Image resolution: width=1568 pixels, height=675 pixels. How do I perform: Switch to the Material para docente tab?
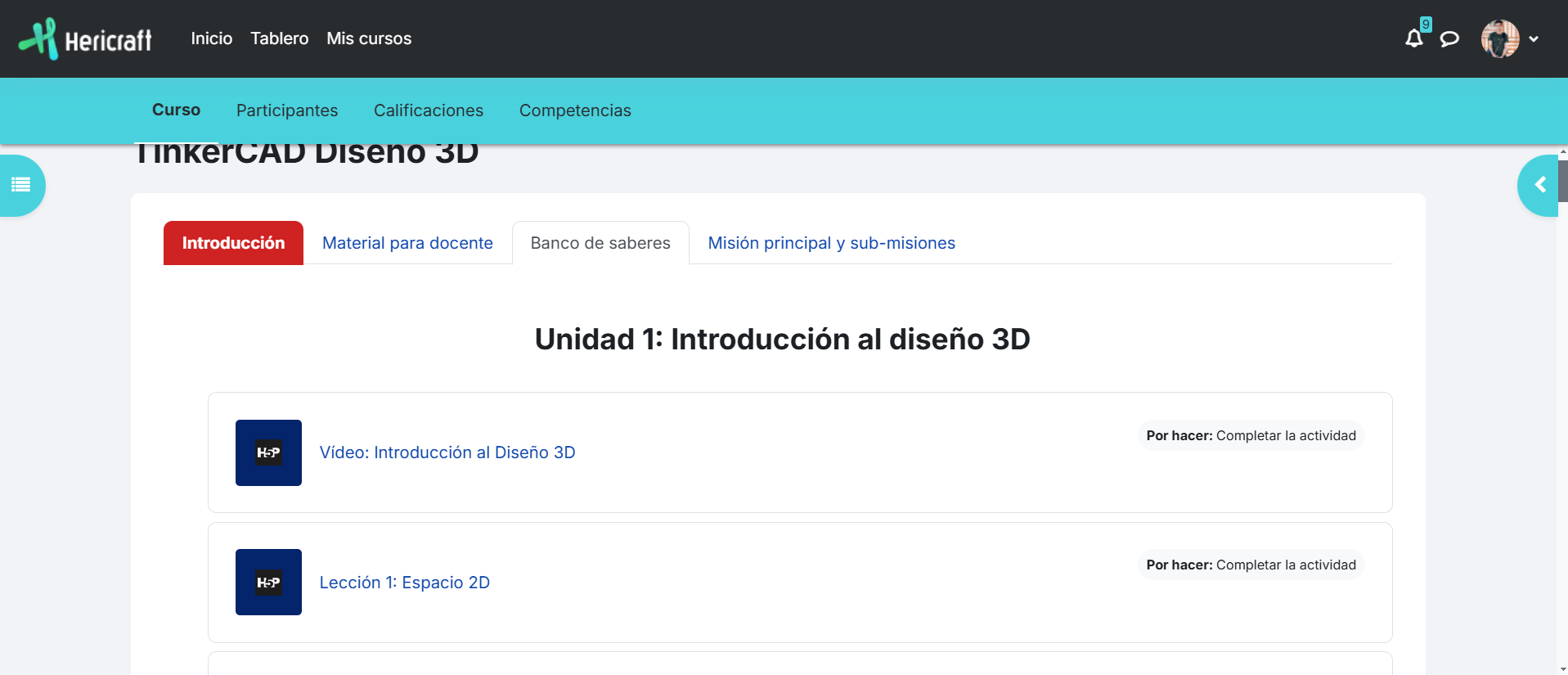(x=407, y=243)
